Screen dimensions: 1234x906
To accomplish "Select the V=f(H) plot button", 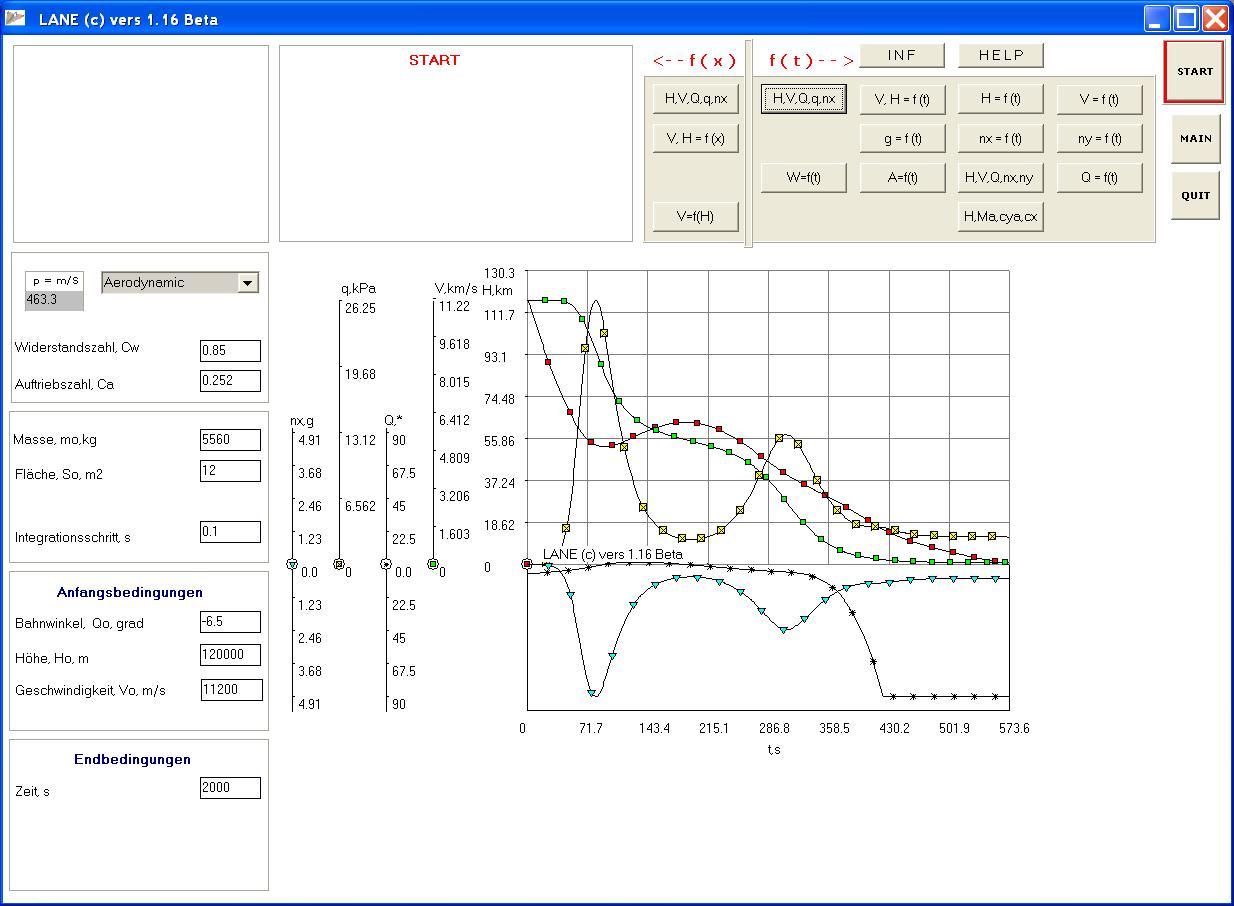I will [x=695, y=216].
